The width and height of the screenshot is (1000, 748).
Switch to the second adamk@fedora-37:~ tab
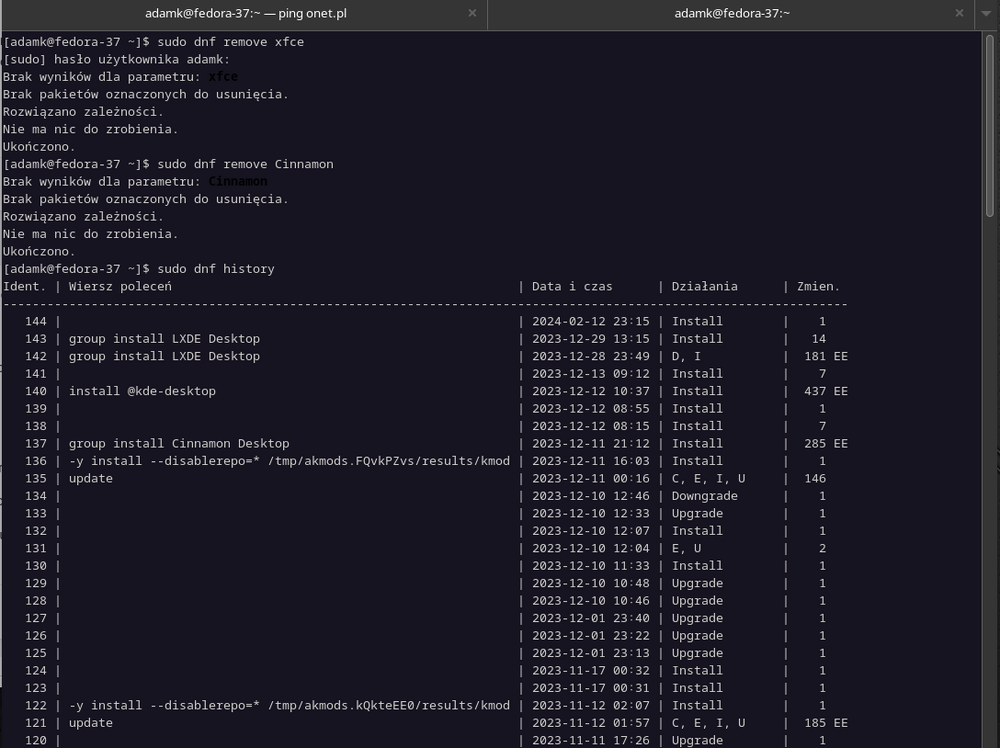pyautogui.click(x=732, y=14)
